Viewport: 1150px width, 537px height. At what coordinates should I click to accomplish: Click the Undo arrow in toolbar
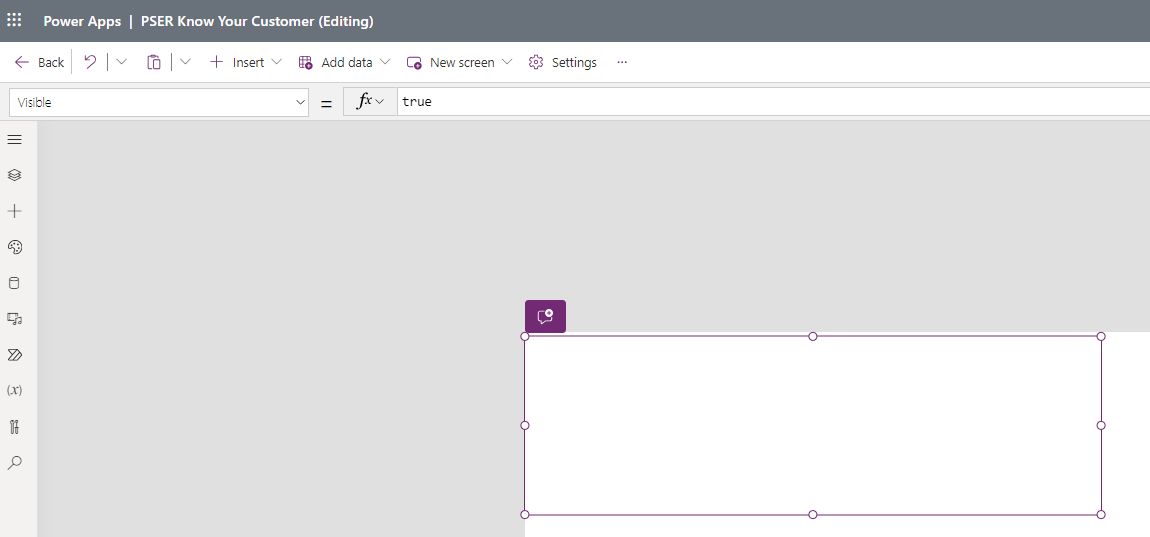click(90, 62)
